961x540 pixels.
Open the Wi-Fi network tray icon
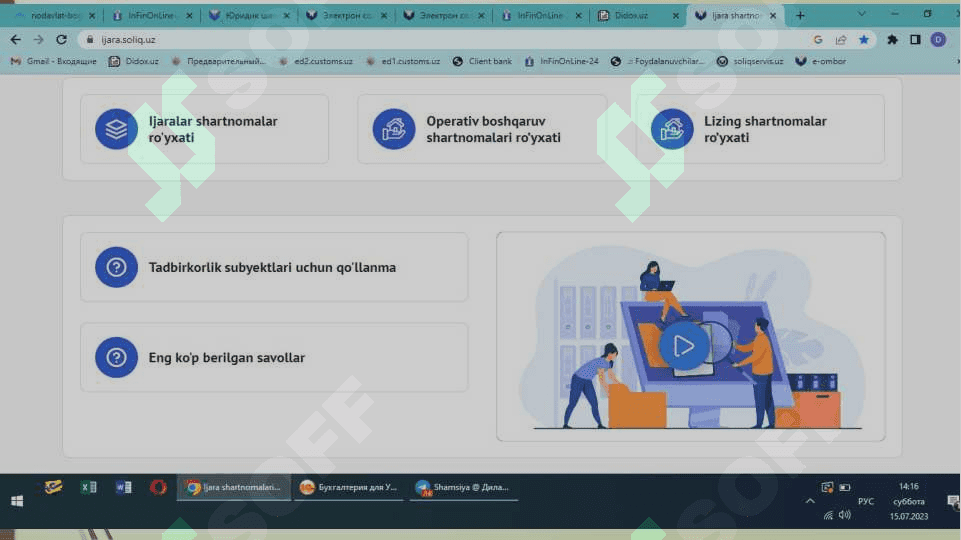coord(828,515)
